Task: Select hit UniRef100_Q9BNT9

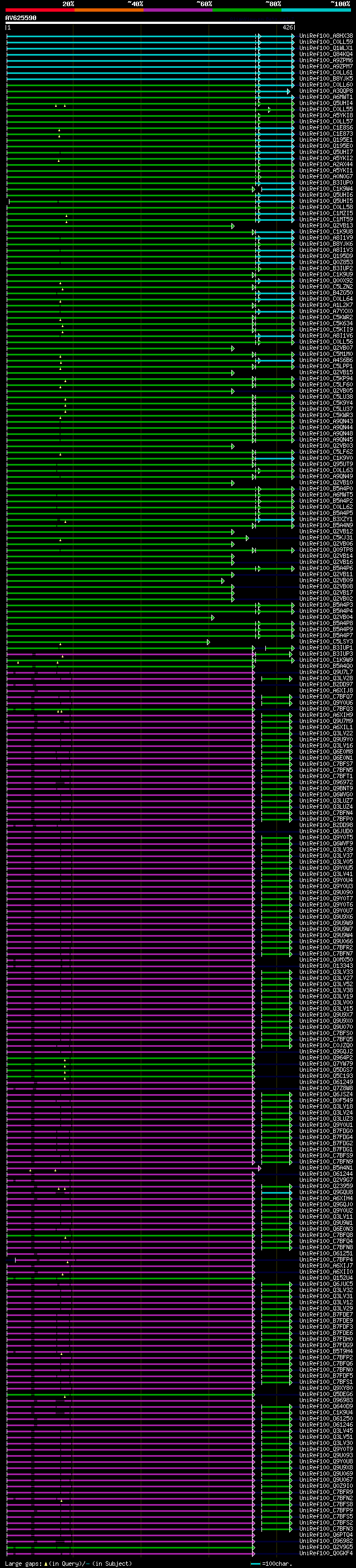Action: tap(326, 788)
